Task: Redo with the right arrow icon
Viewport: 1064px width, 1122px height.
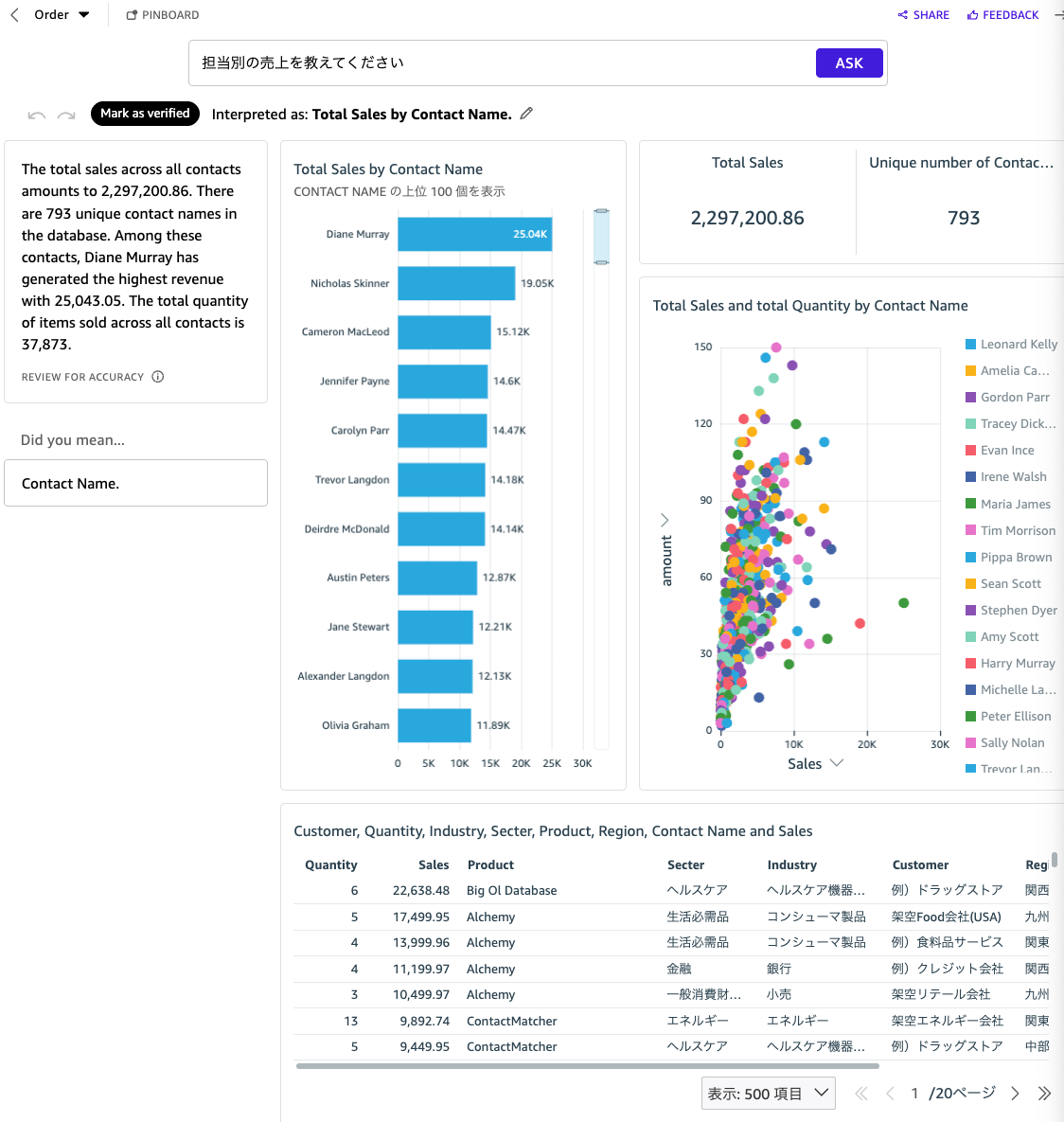Action: click(x=65, y=115)
